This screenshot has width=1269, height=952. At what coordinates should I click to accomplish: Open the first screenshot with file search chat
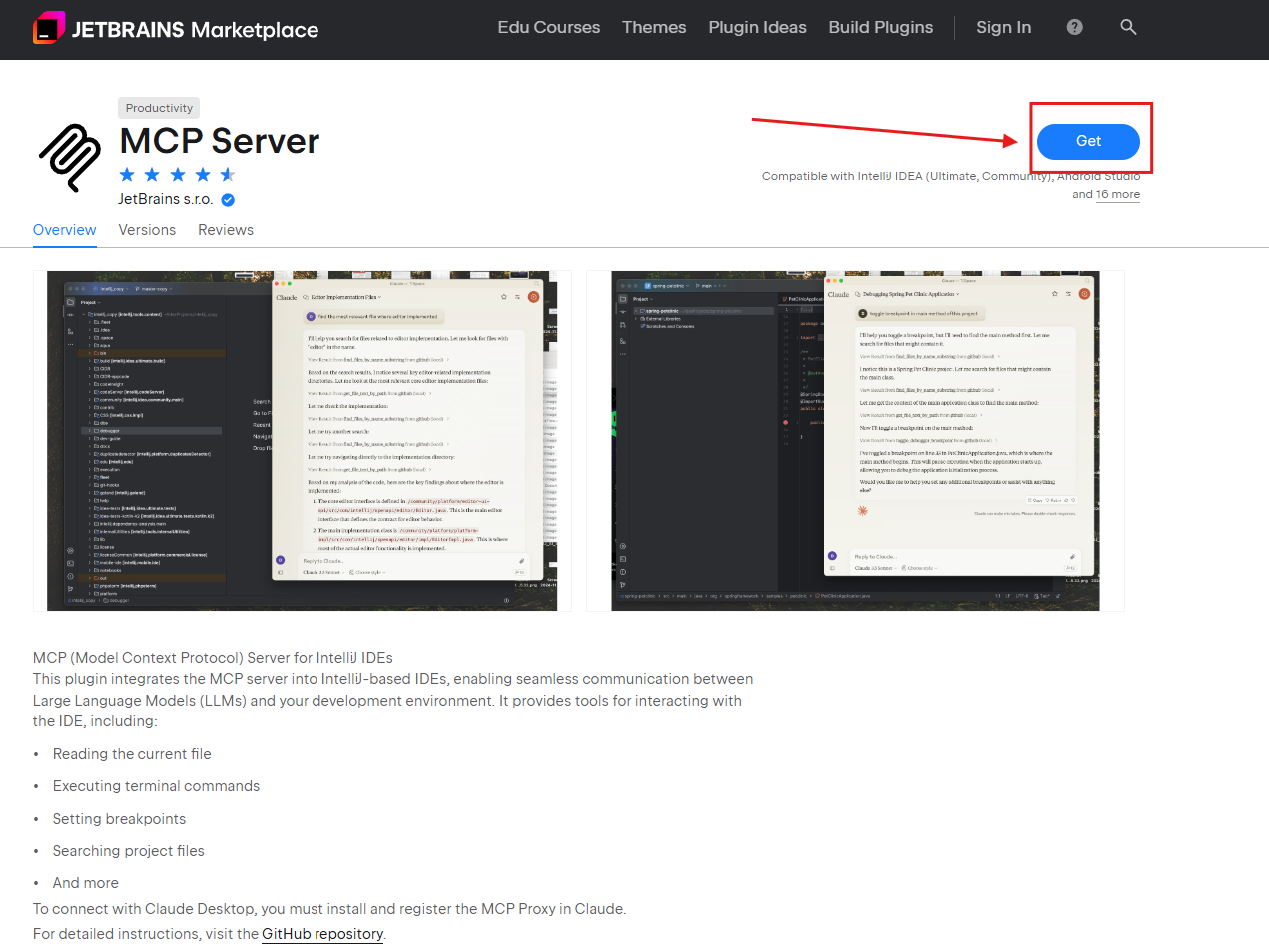tap(303, 440)
